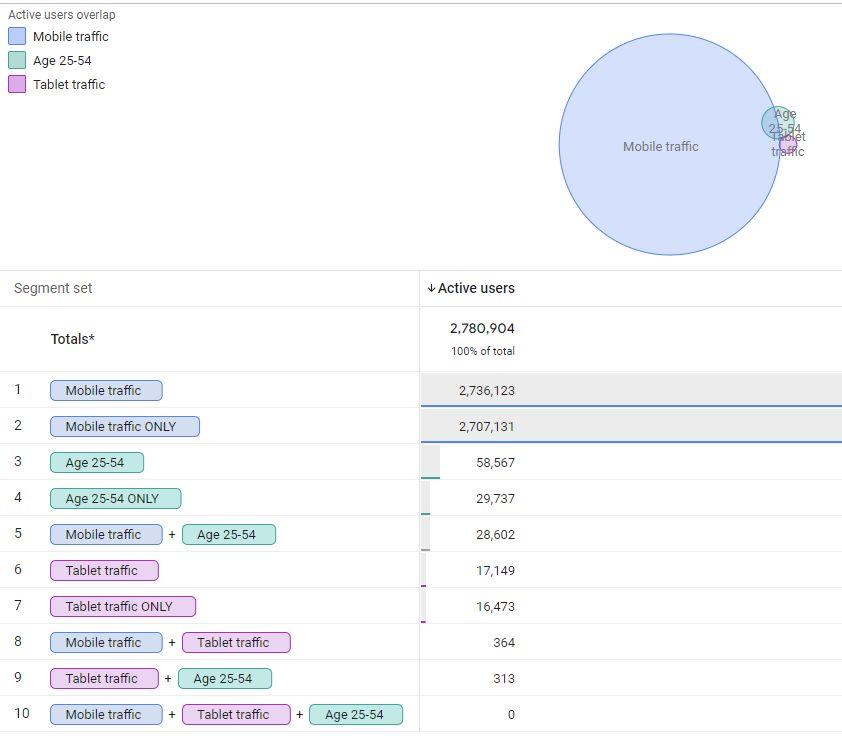
Task: Click the Tablet traffic chip in row 6
Action: pos(104,570)
